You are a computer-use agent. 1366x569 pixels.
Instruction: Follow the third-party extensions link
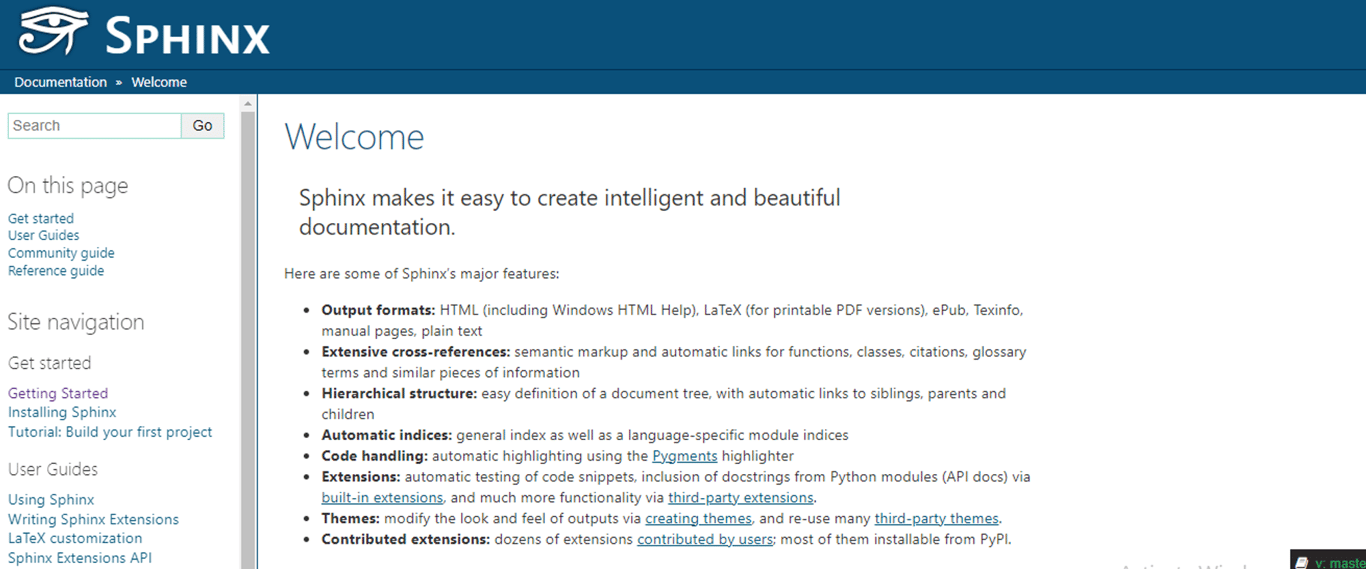pos(741,497)
